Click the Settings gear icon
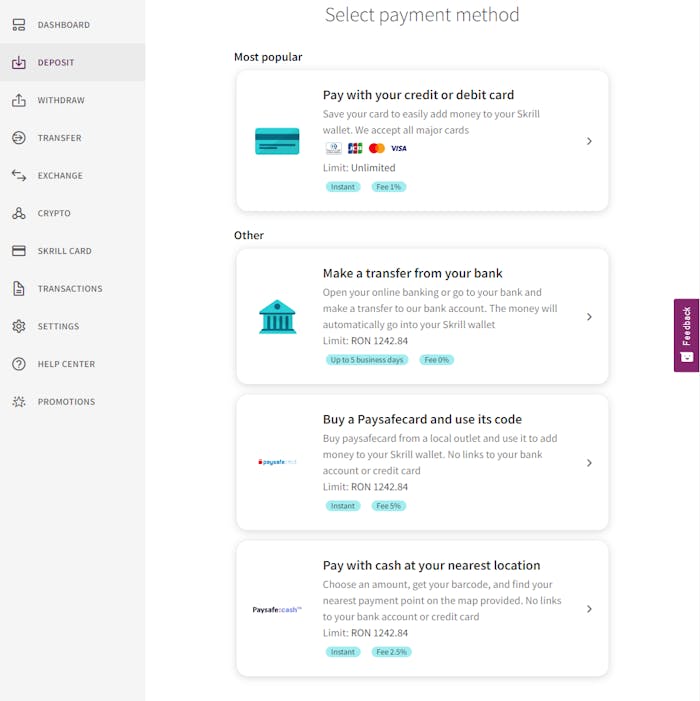The width and height of the screenshot is (700, 701). tap(19, 326)
